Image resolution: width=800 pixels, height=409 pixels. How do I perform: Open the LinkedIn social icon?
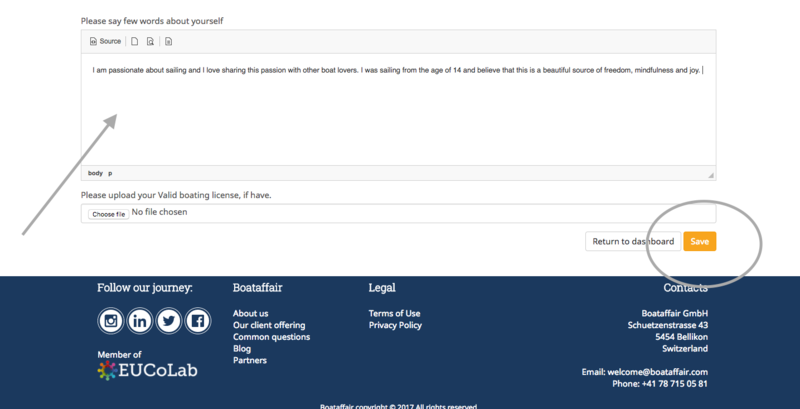(x=140, y=321)
